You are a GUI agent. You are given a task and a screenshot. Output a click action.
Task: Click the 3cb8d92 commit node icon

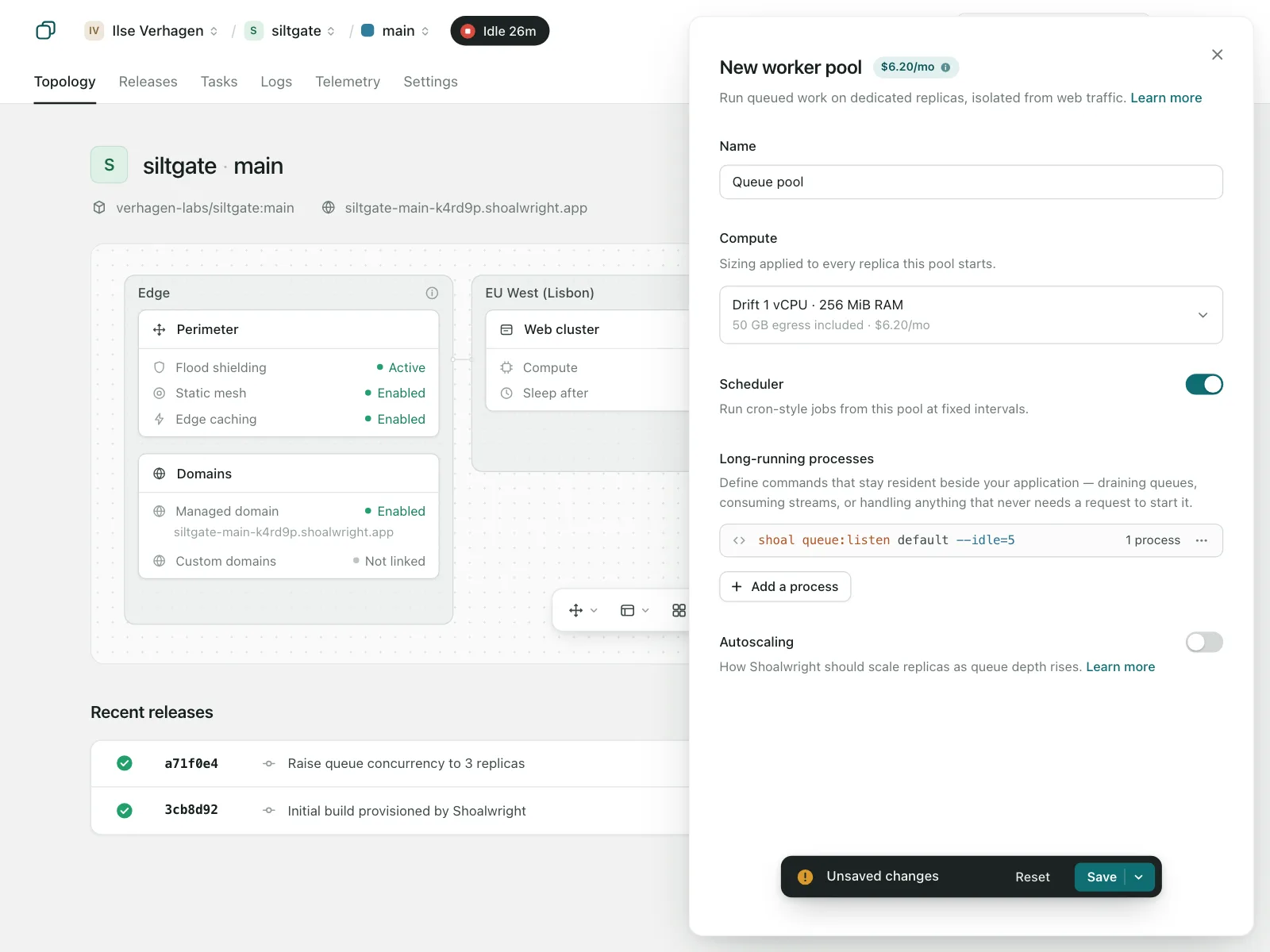(269, 811)
